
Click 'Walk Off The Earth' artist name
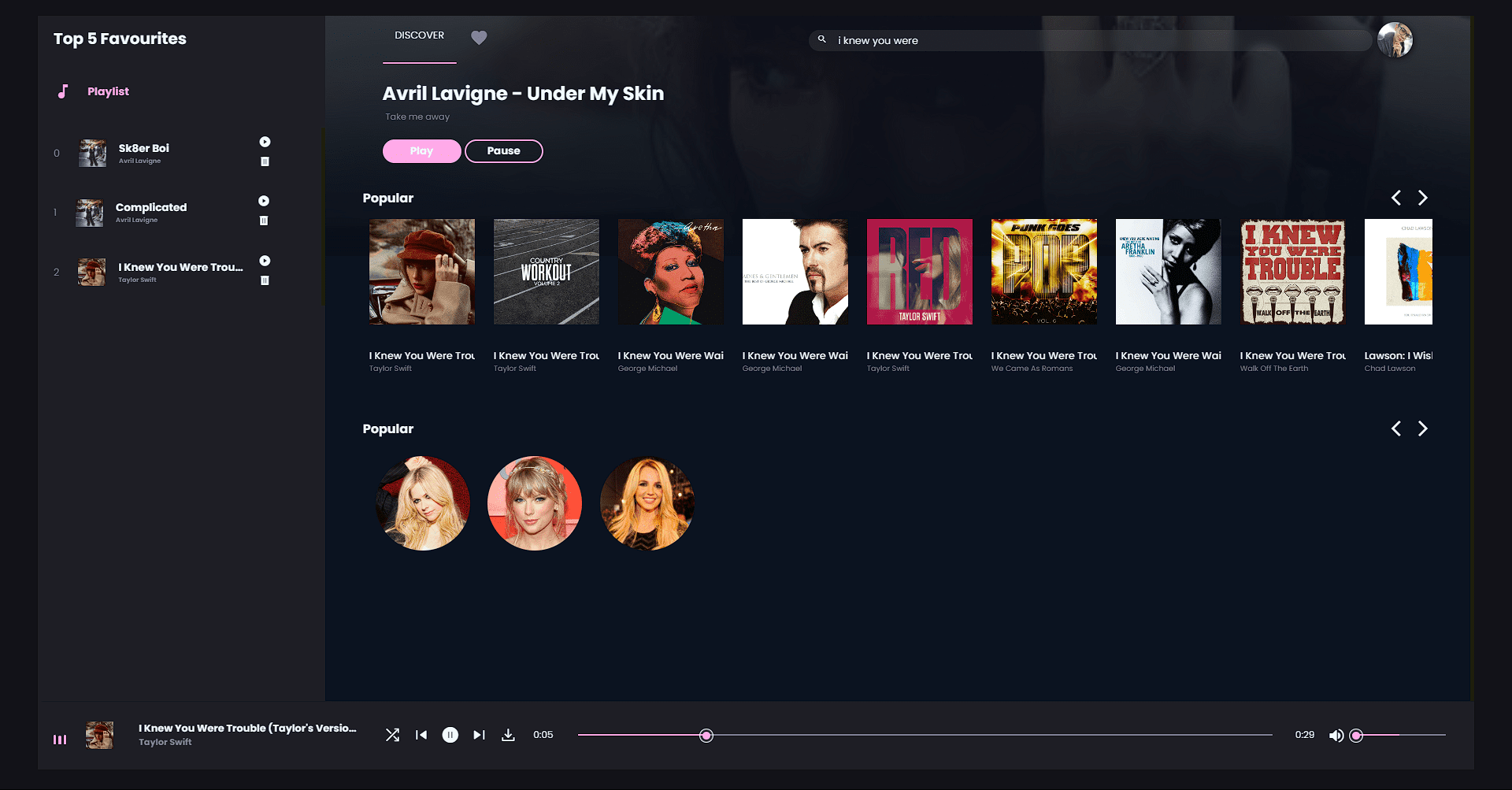[x=1273, y=369]
